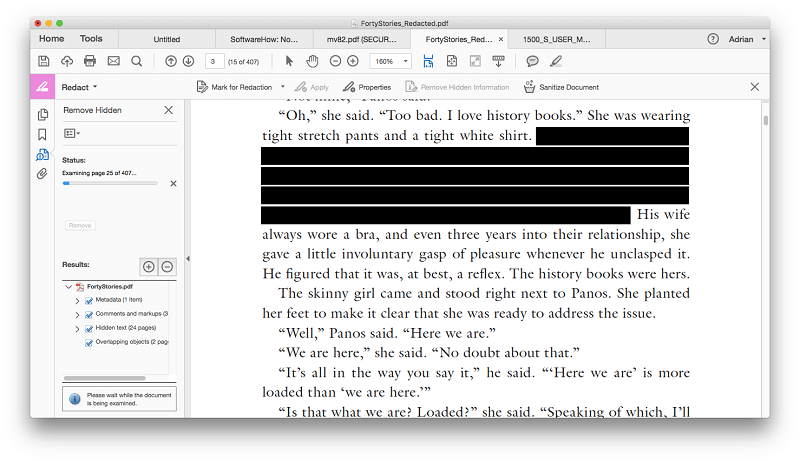Close the Redact toolbar
Viewport: 800px width, 461px height.
pyautogui.click(x=755, y=87)
